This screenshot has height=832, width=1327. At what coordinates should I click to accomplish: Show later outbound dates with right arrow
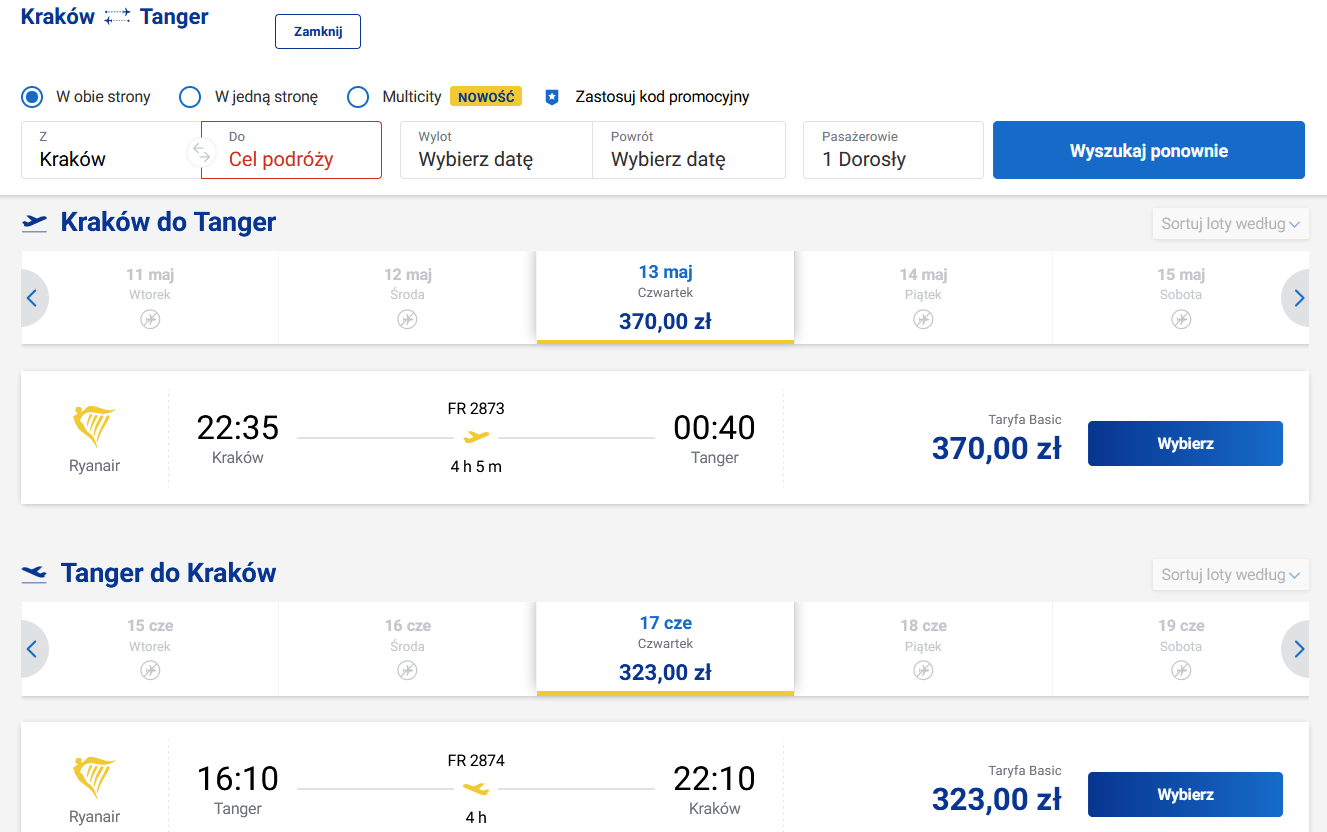(x=1298, y=298)
